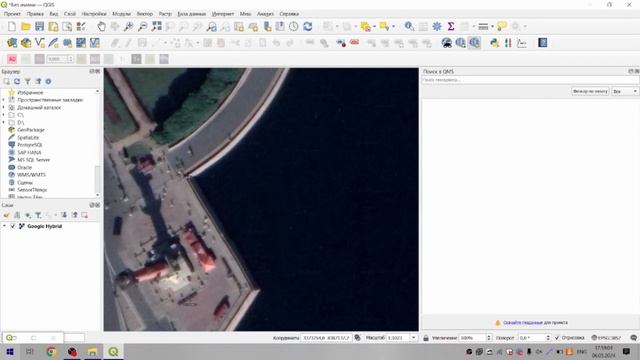
Task: Expand the Google Hybrid layer node
Action: coord(4,226)
